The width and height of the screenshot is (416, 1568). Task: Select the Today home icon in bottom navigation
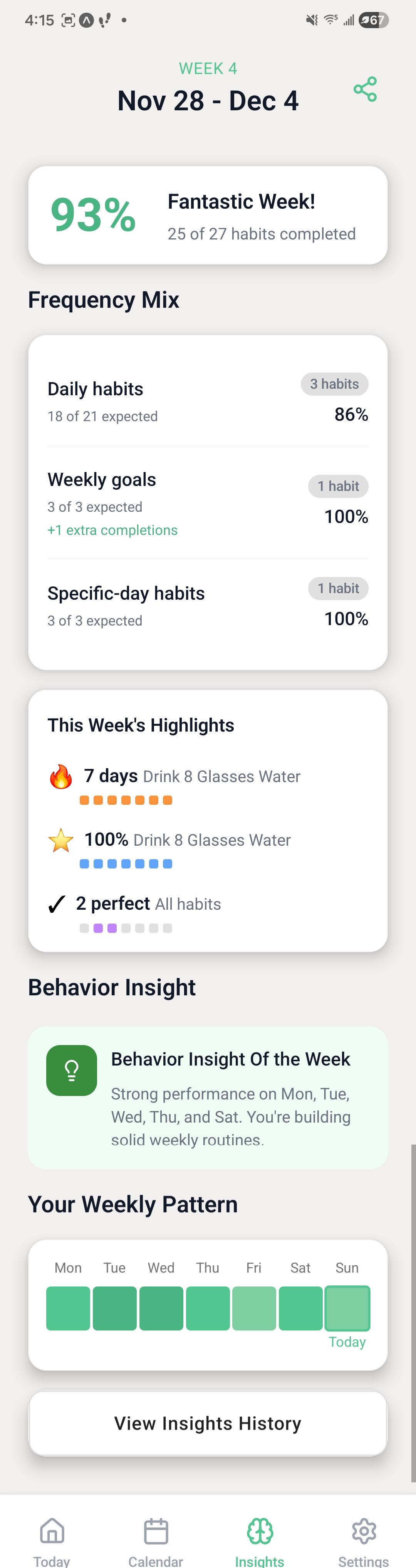tap(52, 1530)
